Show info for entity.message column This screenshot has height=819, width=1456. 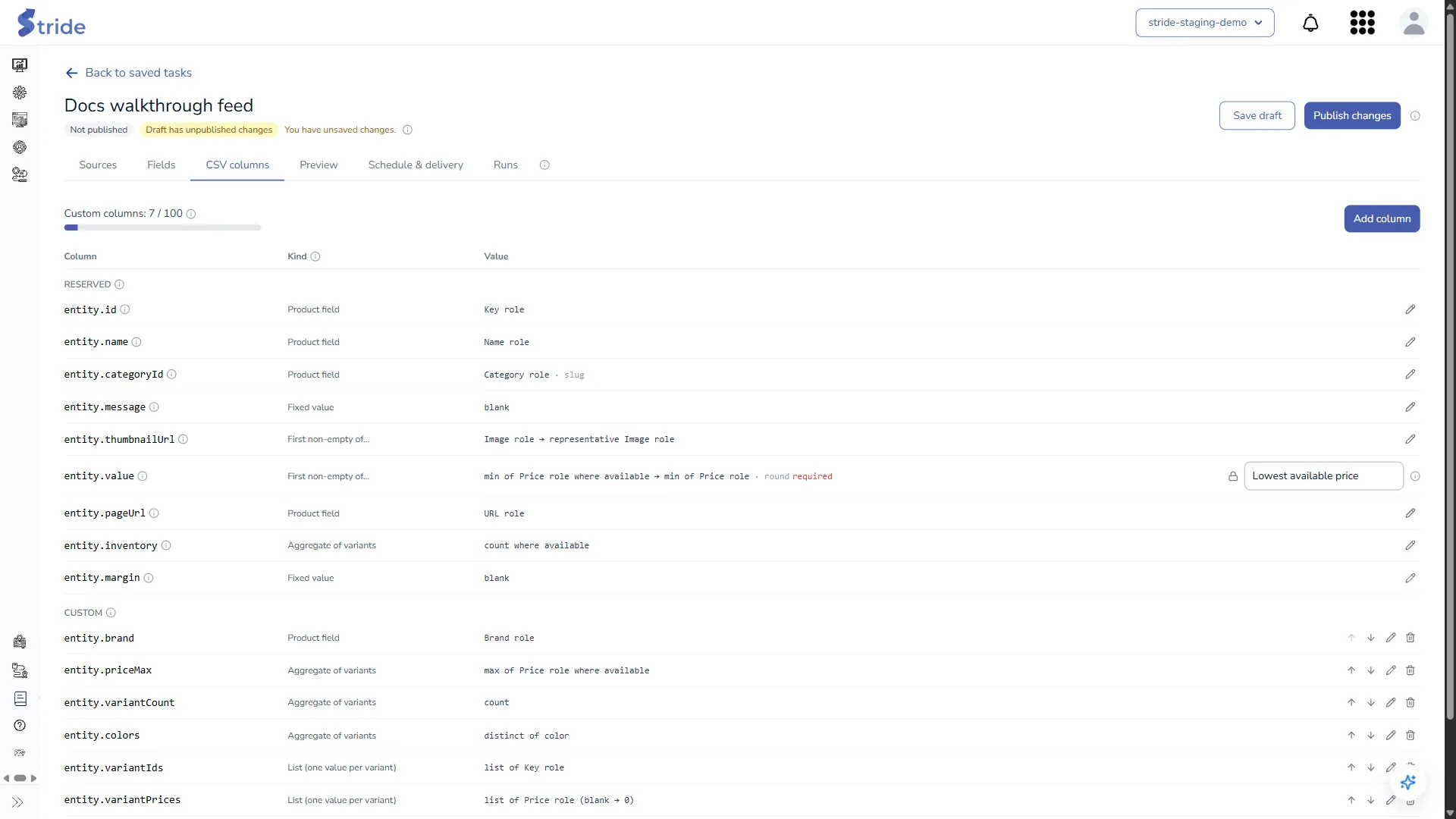[x=154, y=407]
